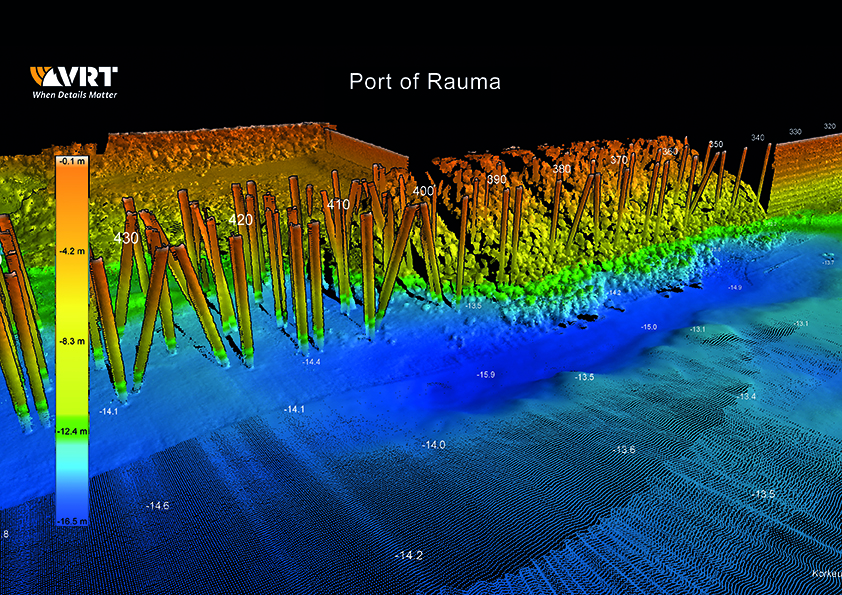Click the 410 chainage marker
Screen dimensions: 842x595
point(338,205)
